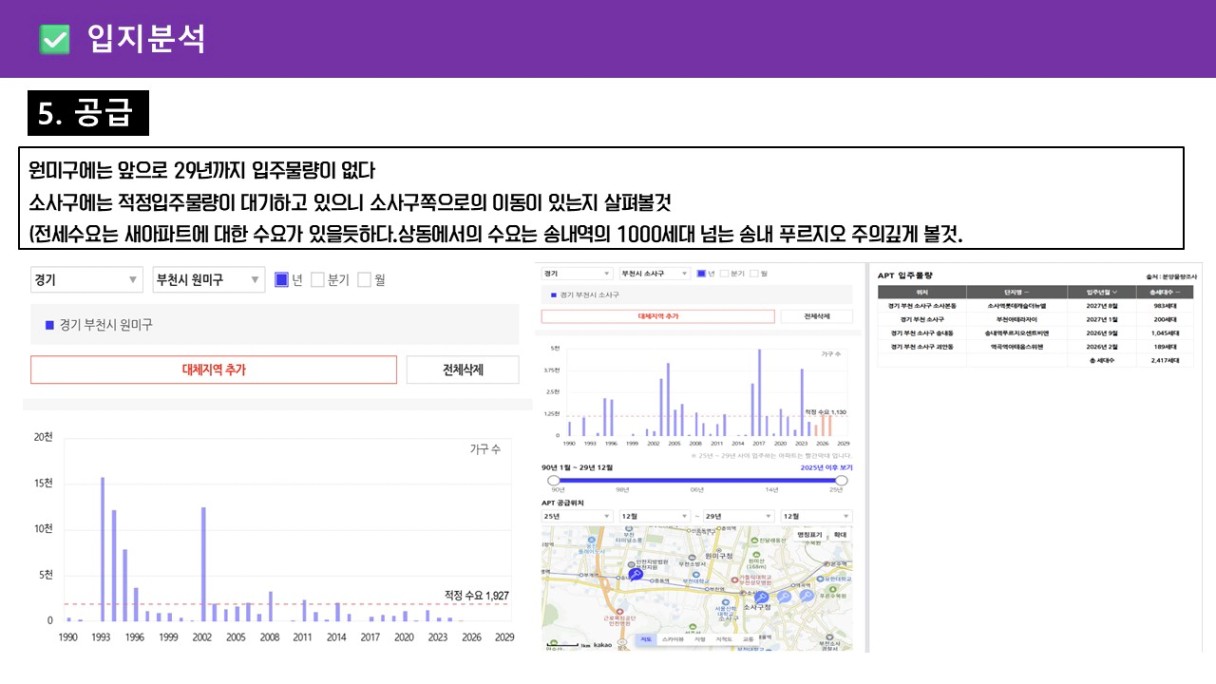Click 전체삭제 in the Sosa-gu panel
Viewport: 1216px width, 684px height.
[x=816, y=316]
